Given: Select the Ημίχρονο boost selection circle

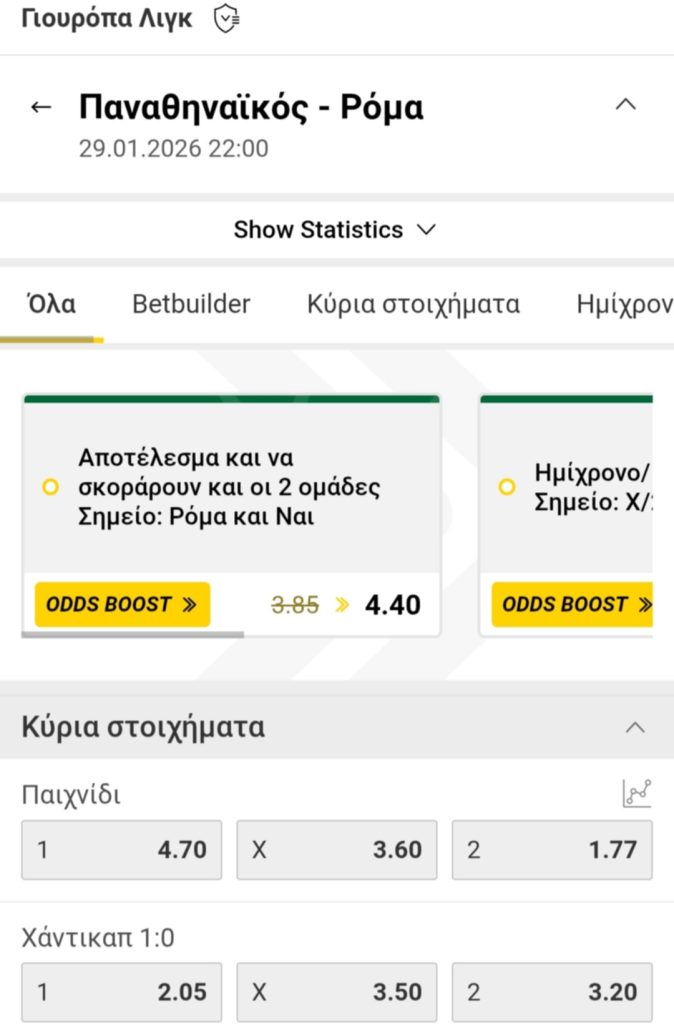Looking at the screenshot, I should (505, 487).
